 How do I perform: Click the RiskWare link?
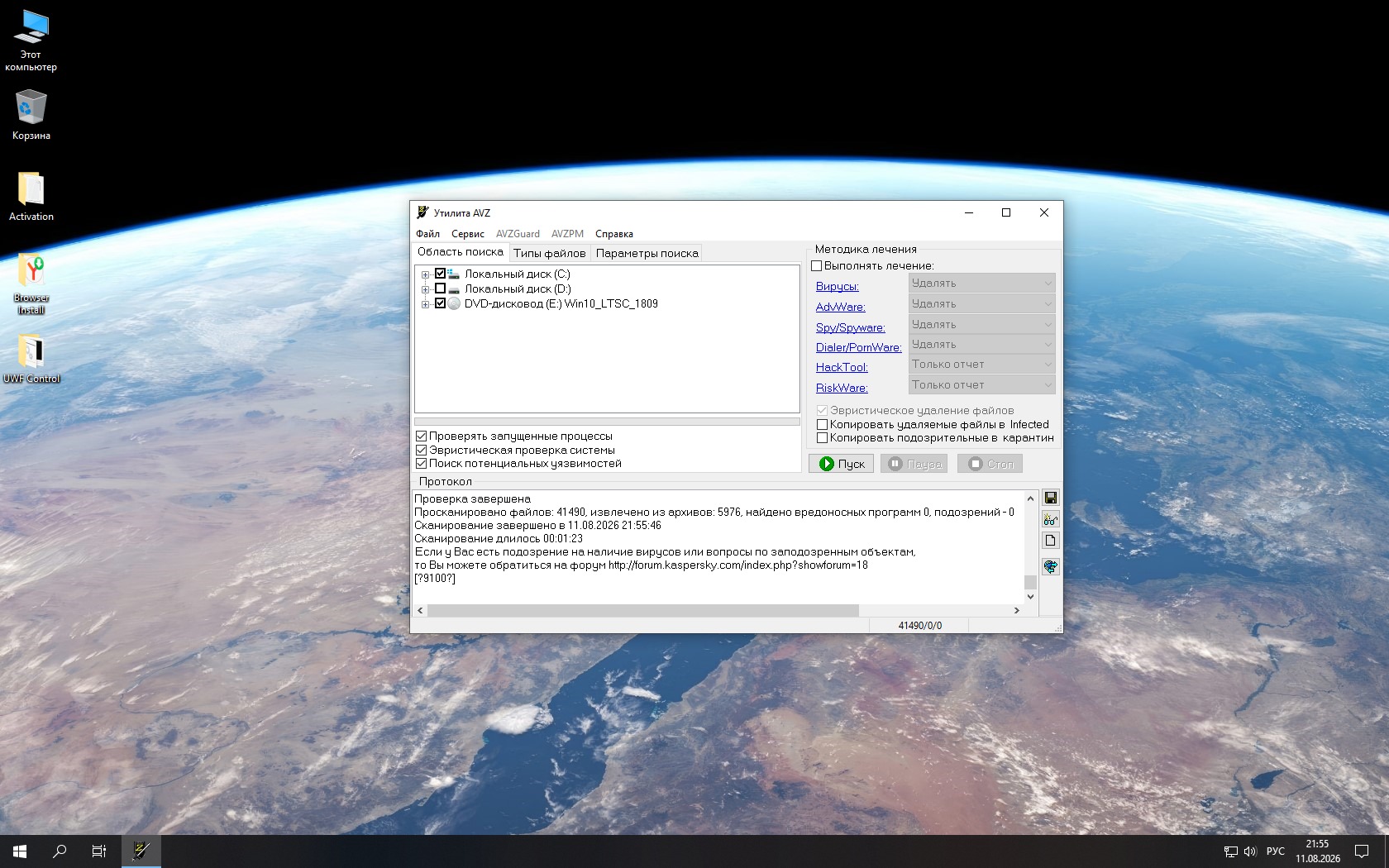(842, 388)
